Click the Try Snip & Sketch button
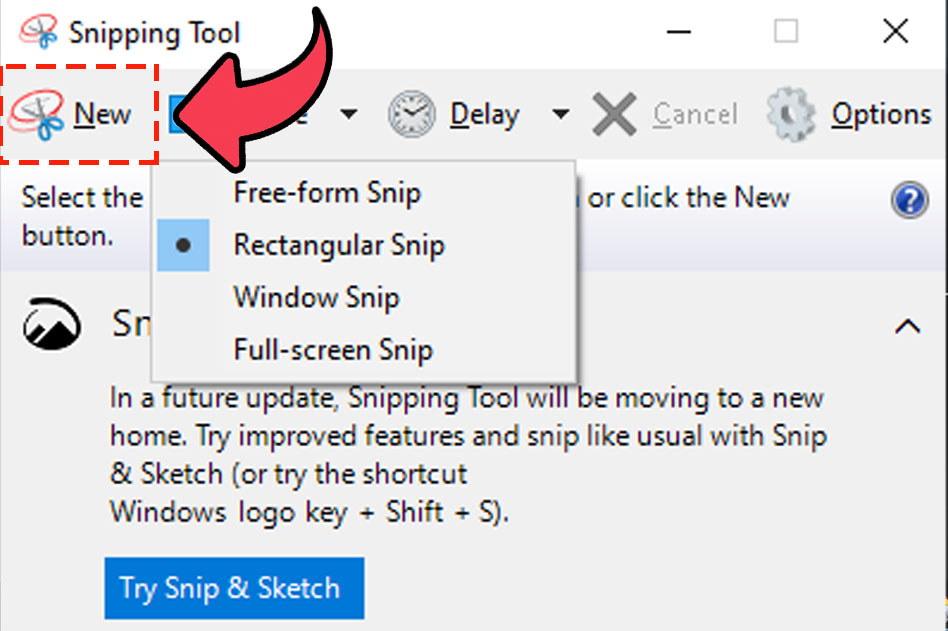 (234, 588)
